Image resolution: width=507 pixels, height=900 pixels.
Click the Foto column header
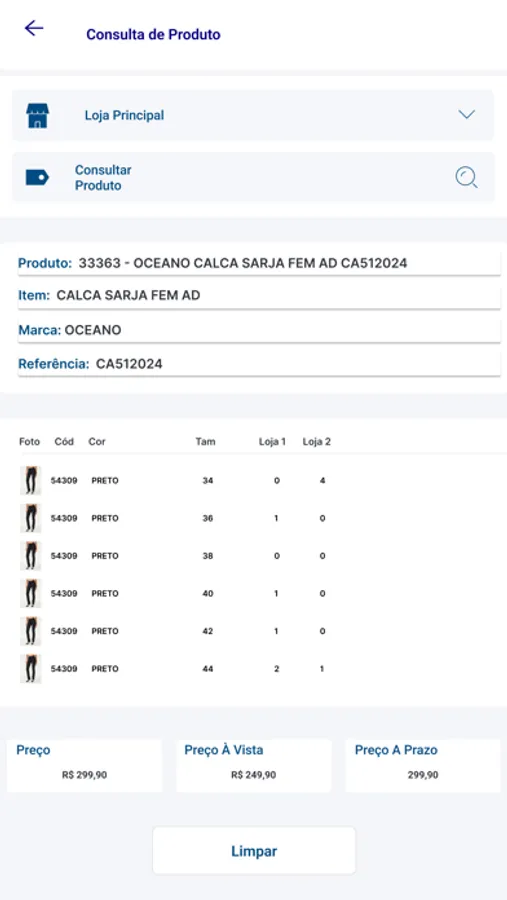click(30, 441)
